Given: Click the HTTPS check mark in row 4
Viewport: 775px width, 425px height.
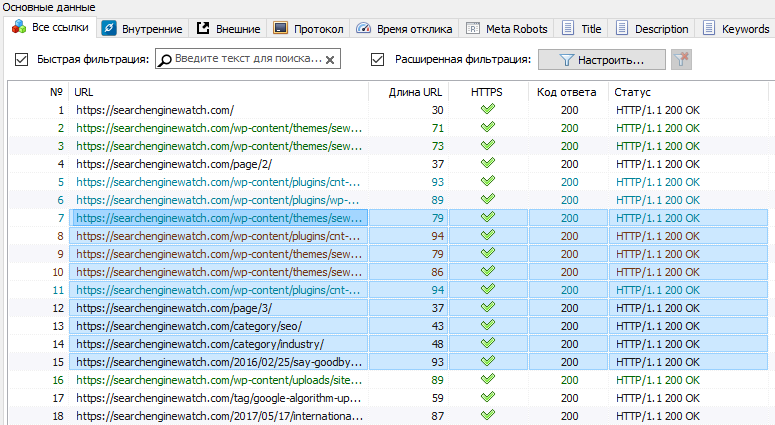Looking at the screenshot, I should (488, 163).
